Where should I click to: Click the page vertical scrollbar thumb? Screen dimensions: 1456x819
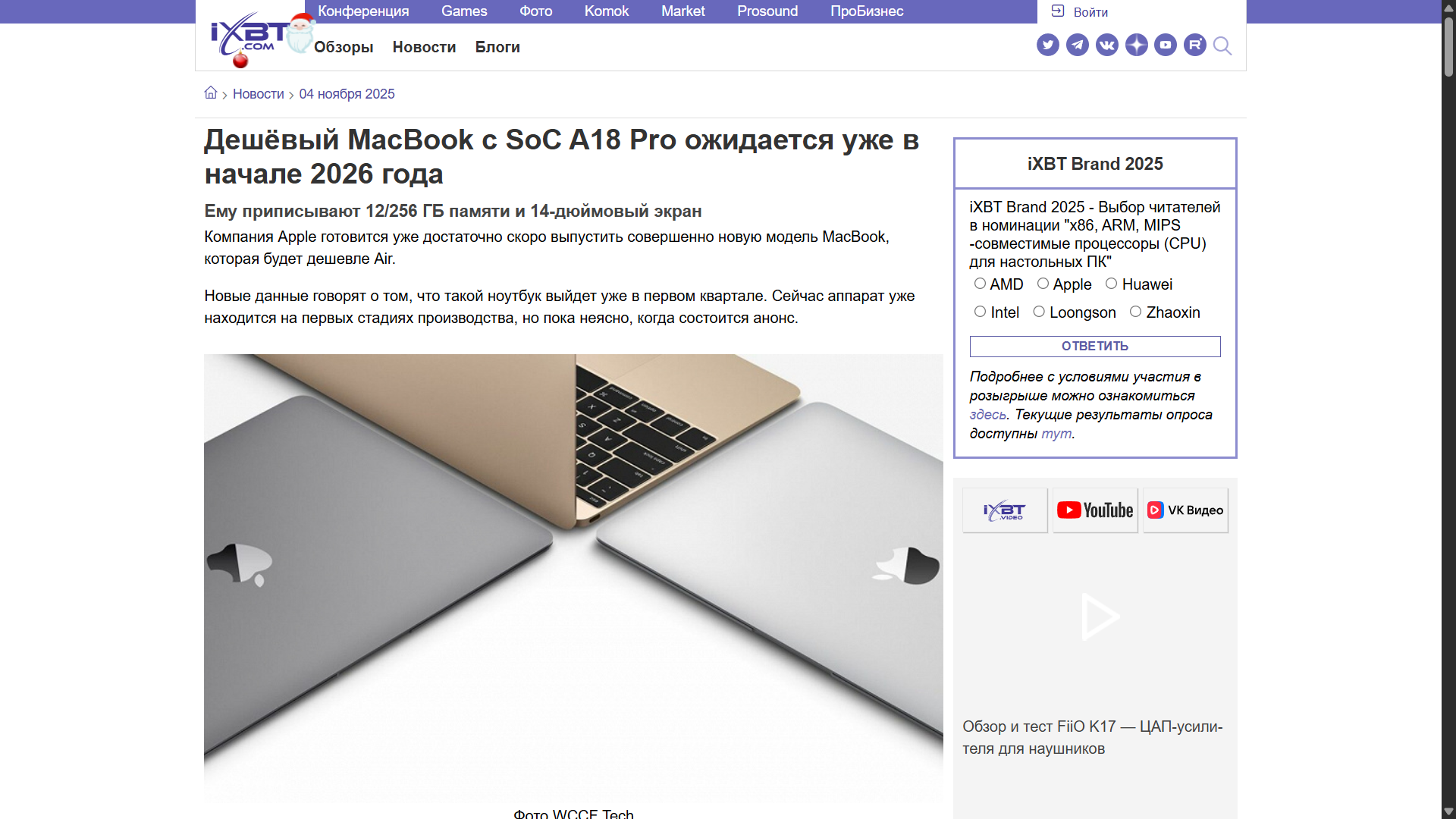1448,45
